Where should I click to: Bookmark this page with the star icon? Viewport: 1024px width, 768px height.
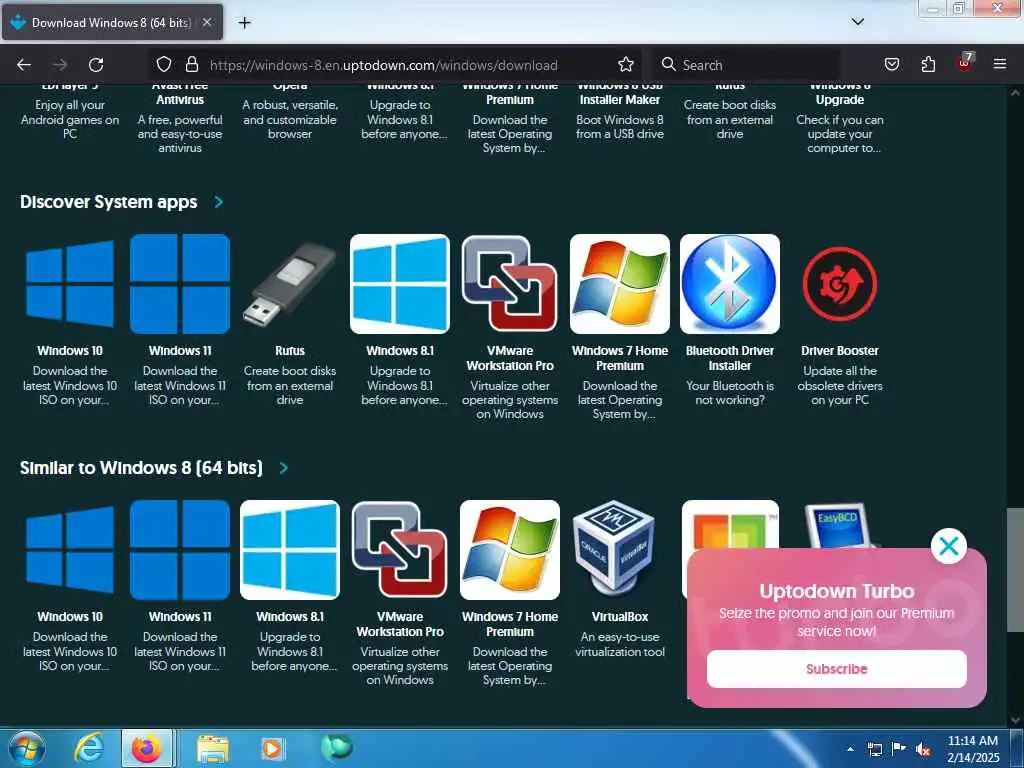pyautogui.click(x=626, y=64)
